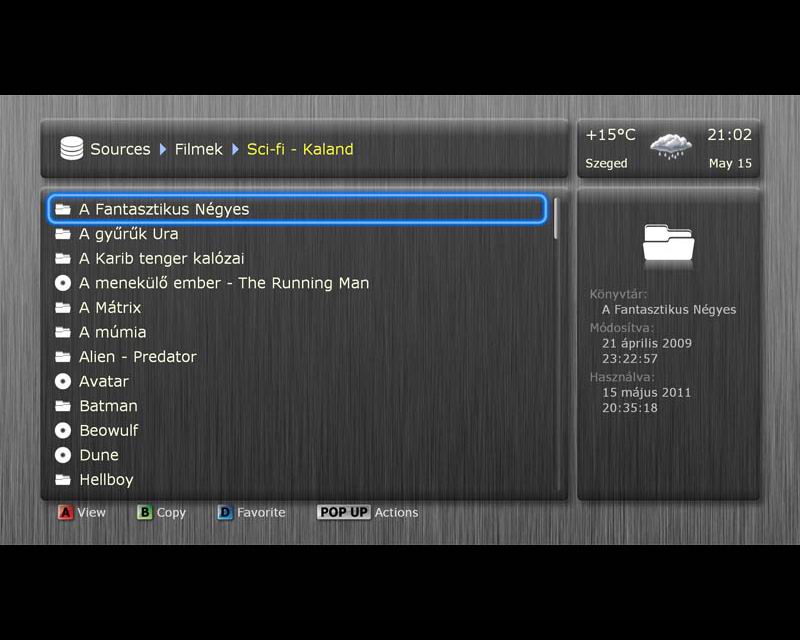Image resolution: width=800 pixels, height=640 pixels.
Task: Select the Avatar movie entry
Action: click(104, 381)
